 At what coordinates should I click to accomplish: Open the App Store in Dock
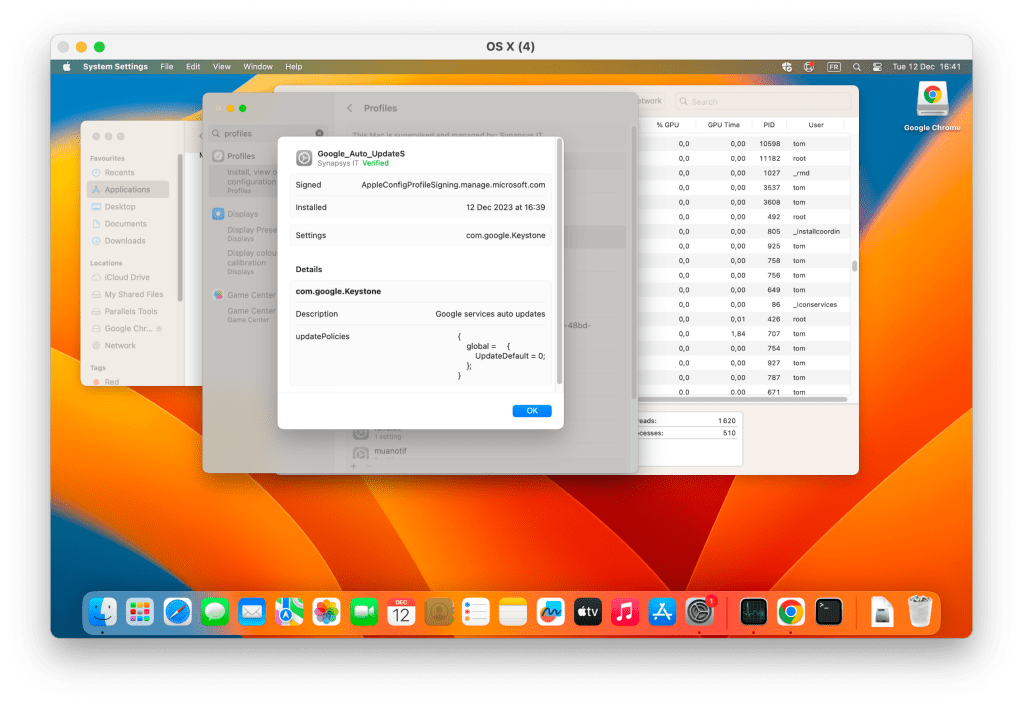[x=662, y=611]
